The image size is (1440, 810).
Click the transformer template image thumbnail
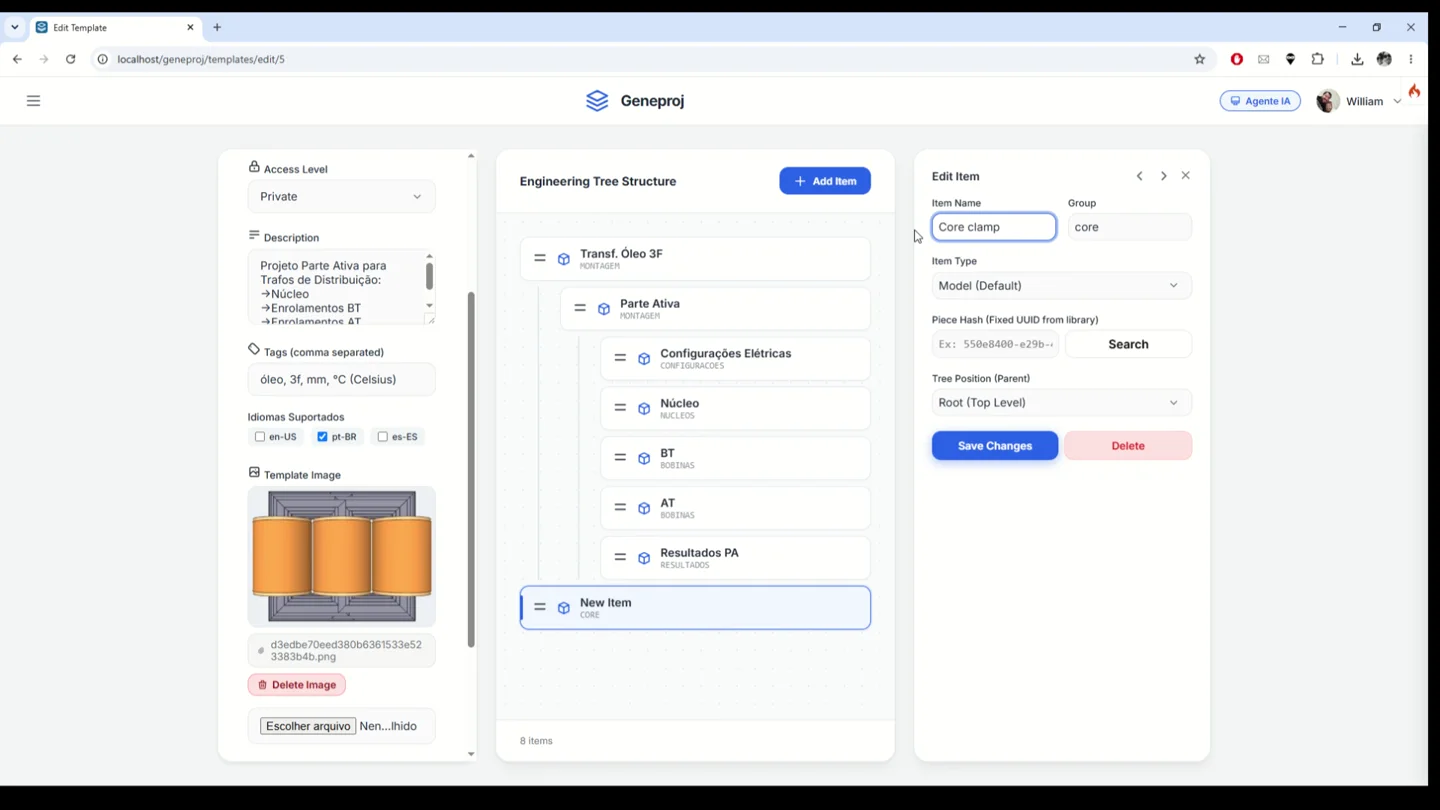click(x=342, y=556)
